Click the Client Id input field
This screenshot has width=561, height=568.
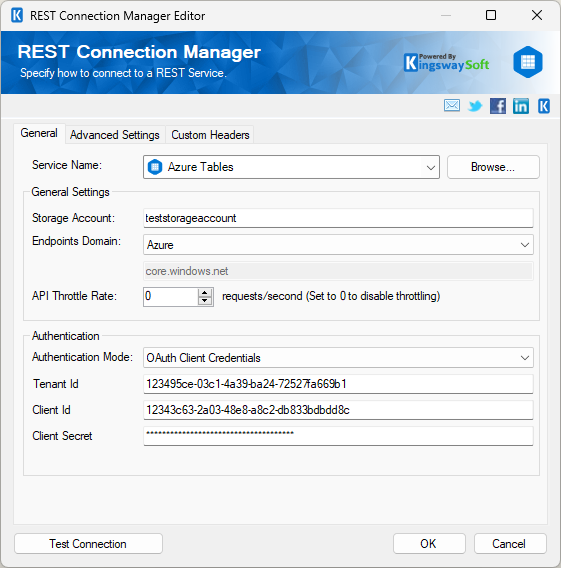click(x=338, y=410)
